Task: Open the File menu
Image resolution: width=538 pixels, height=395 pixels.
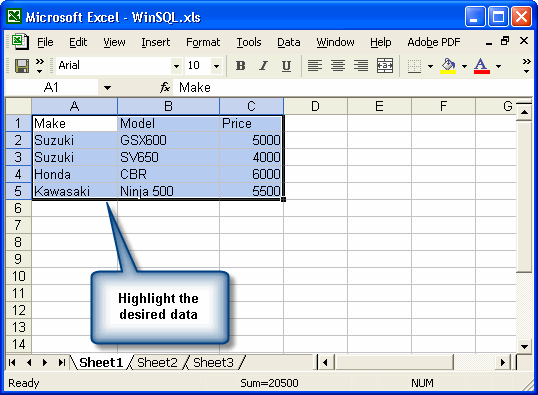Action: (x=45, y=42)
